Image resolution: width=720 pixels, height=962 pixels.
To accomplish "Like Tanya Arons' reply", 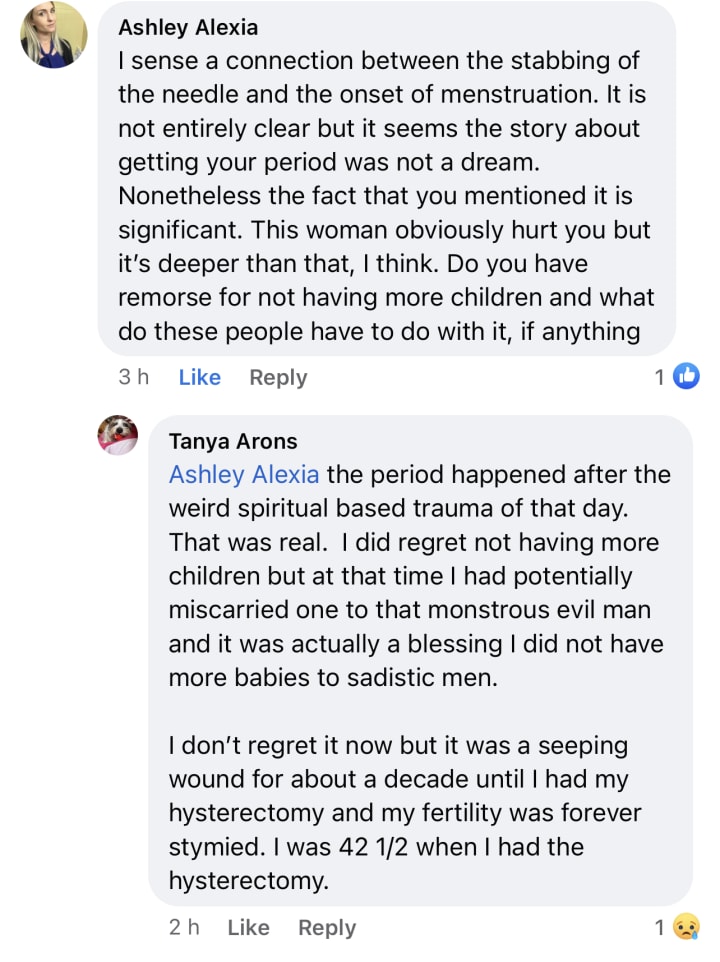I will [x=248, y=927].
